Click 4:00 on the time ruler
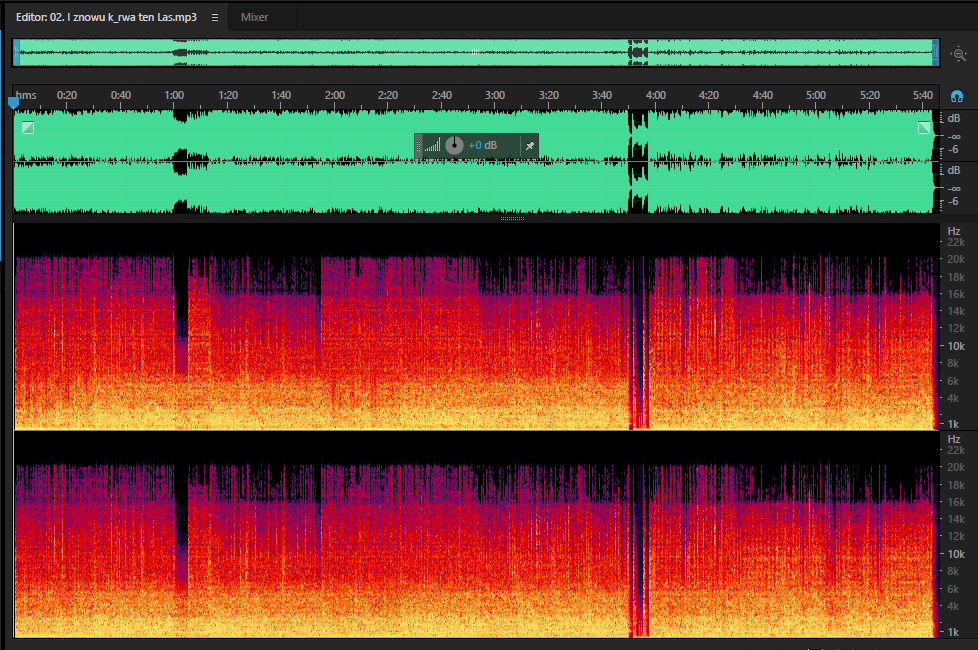 656,95
